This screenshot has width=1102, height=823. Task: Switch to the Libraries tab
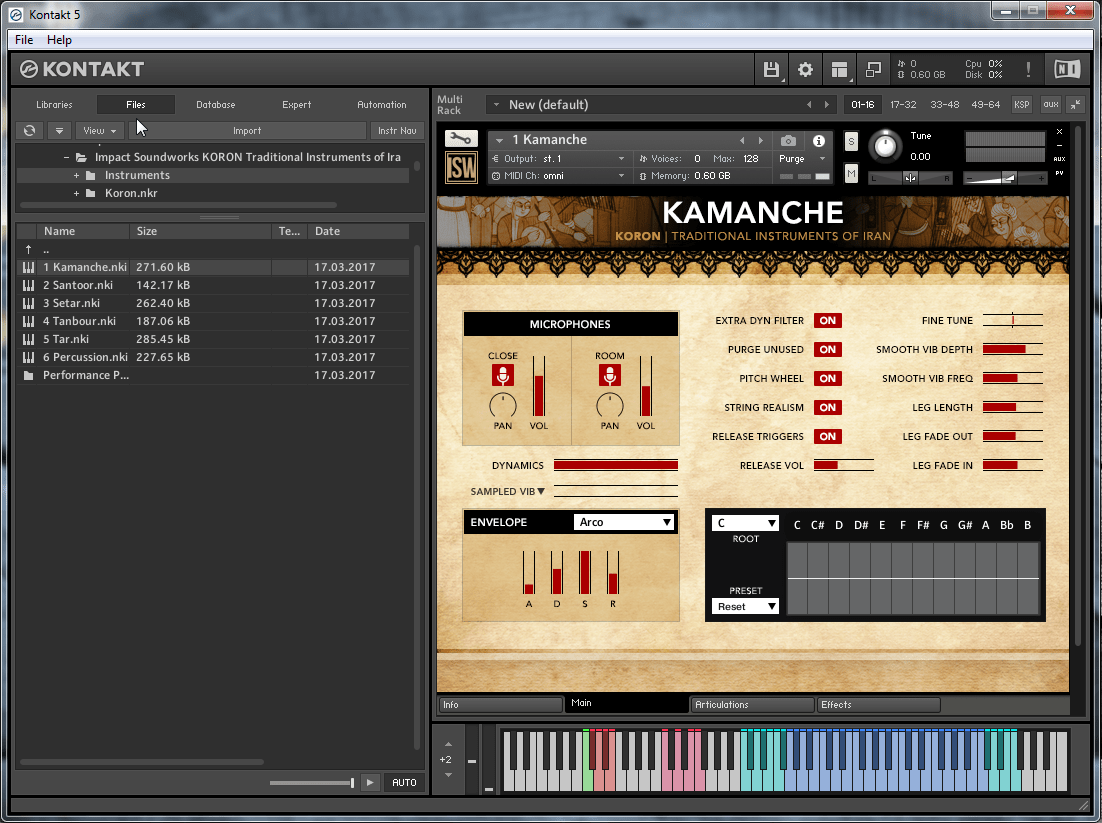click(x=54, y=105)
